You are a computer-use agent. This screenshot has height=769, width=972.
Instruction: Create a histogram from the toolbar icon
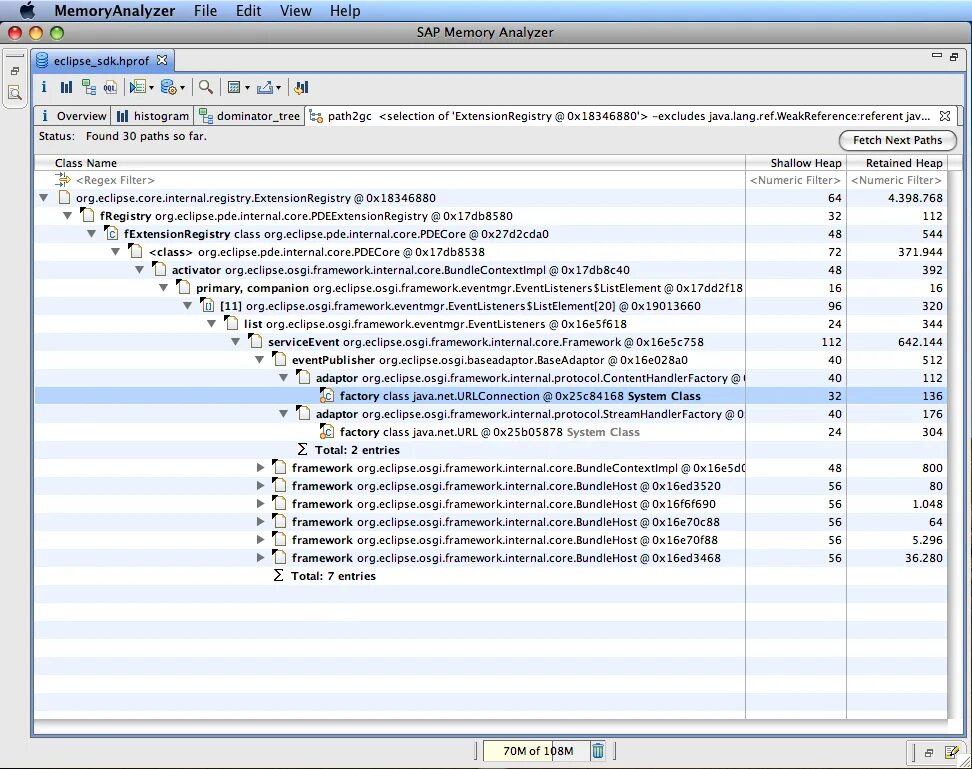[66, 87]
